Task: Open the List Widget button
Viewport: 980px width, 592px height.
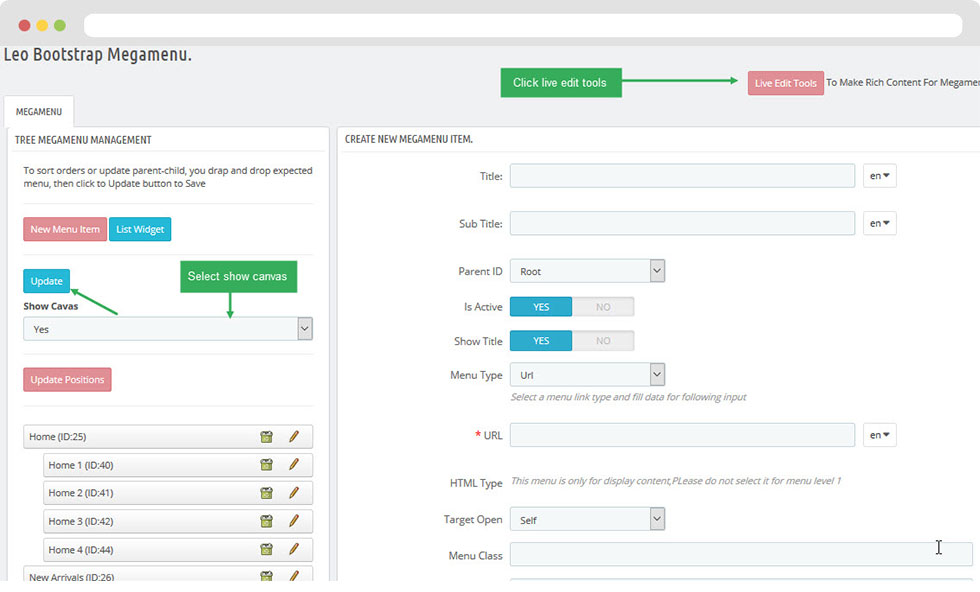Action: coord(140,229)
